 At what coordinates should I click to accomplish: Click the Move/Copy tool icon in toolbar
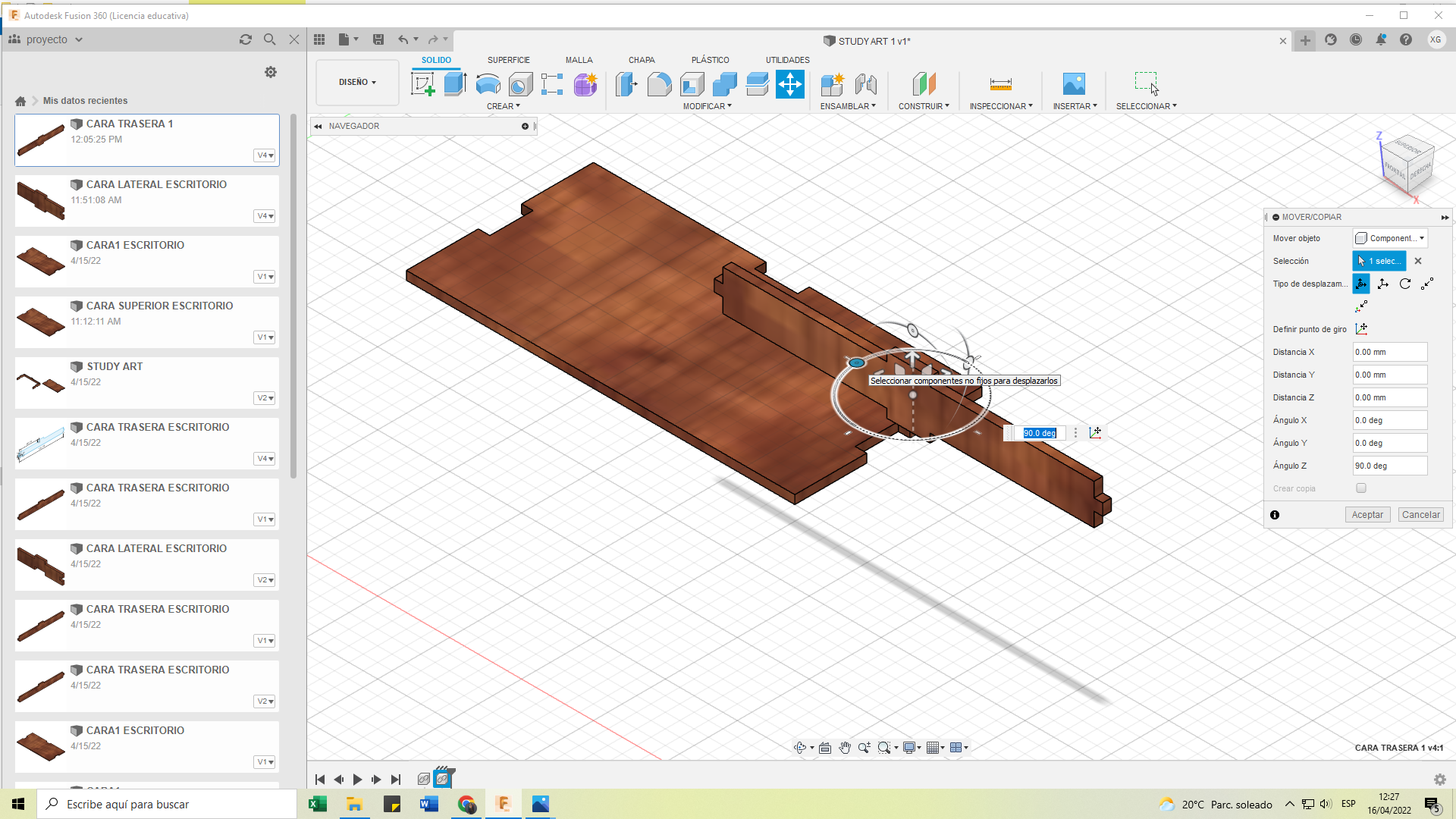789,84
